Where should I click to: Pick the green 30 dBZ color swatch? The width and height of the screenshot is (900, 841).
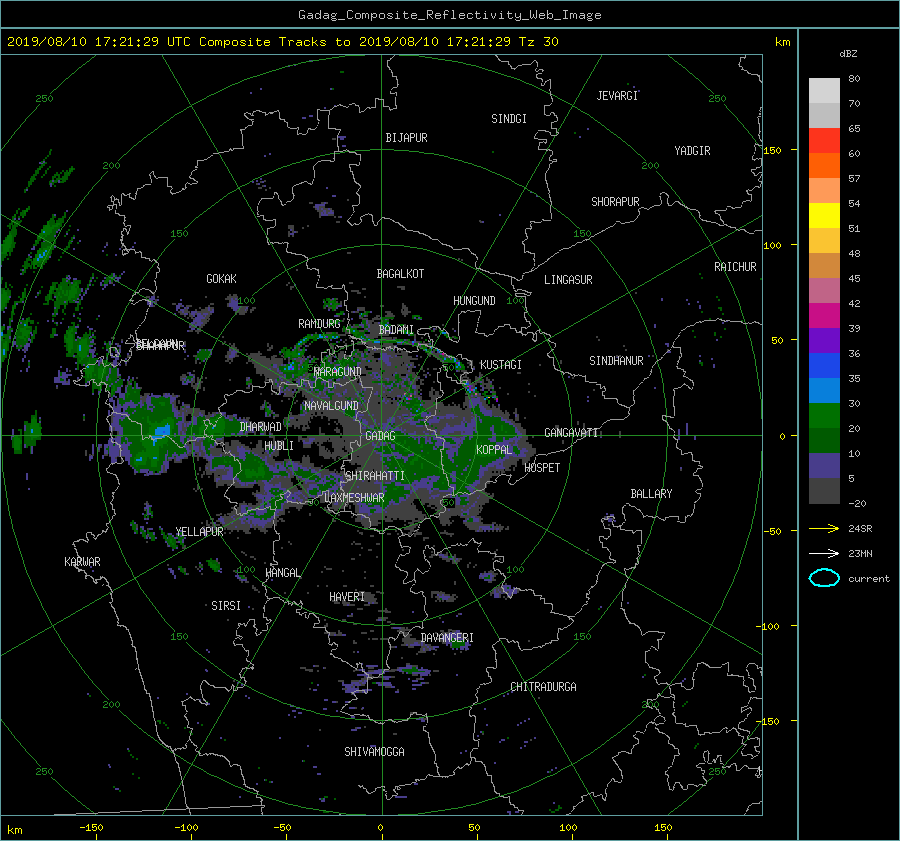pos(824,415)
